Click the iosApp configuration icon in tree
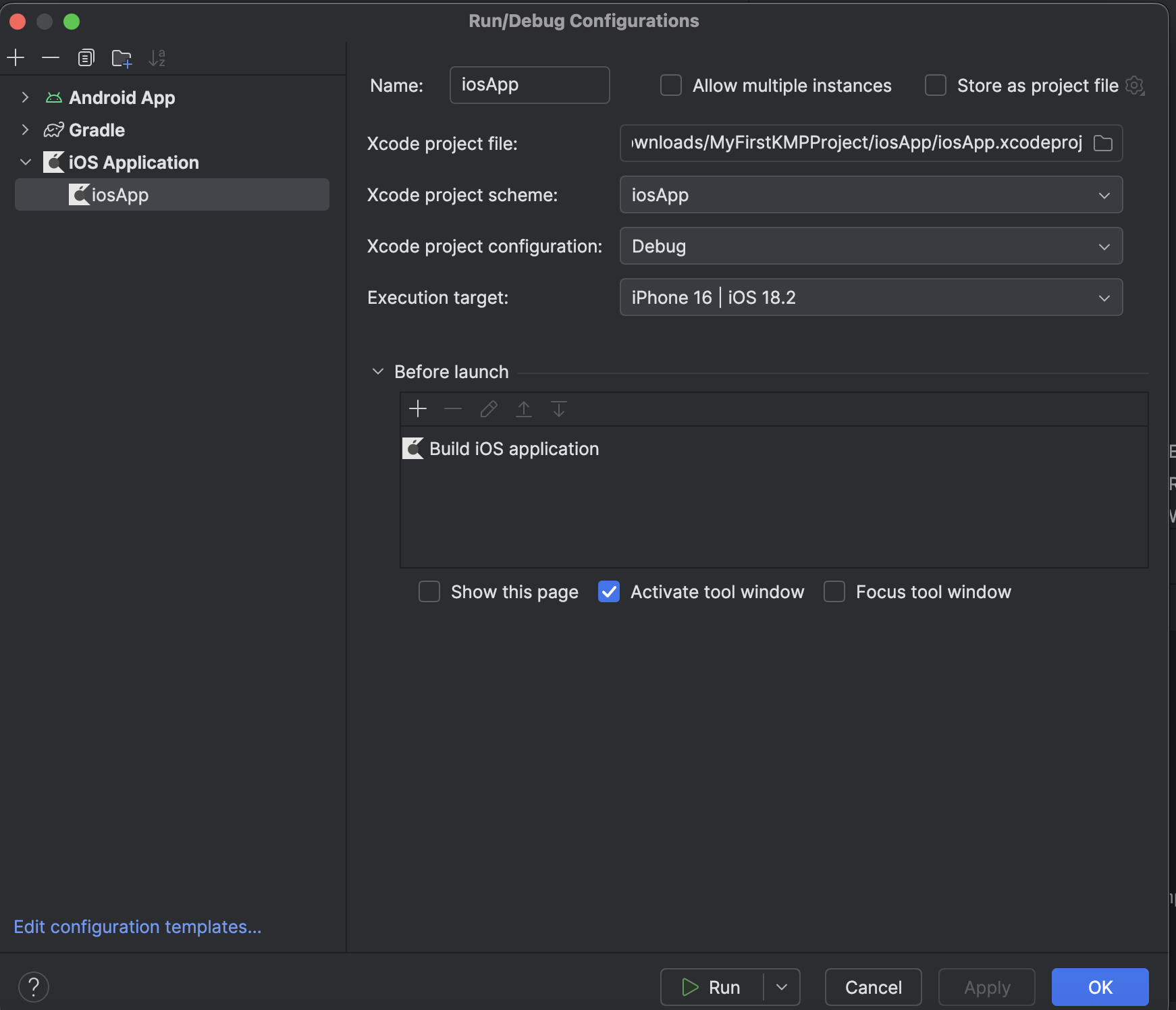The height and width of the screenshot is (1010, 1176). [x=79, y=195]
